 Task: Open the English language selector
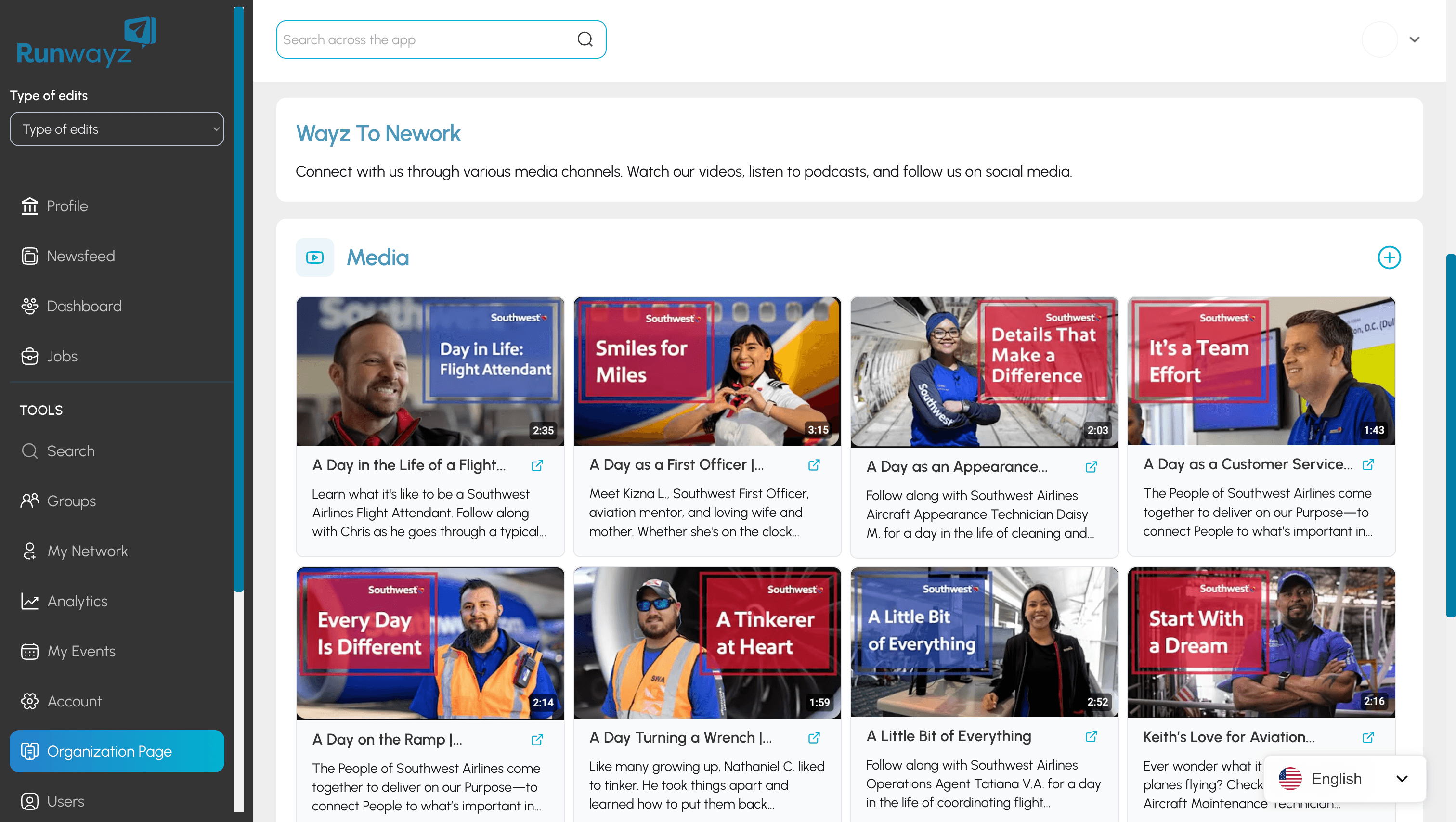[1345, 779]
